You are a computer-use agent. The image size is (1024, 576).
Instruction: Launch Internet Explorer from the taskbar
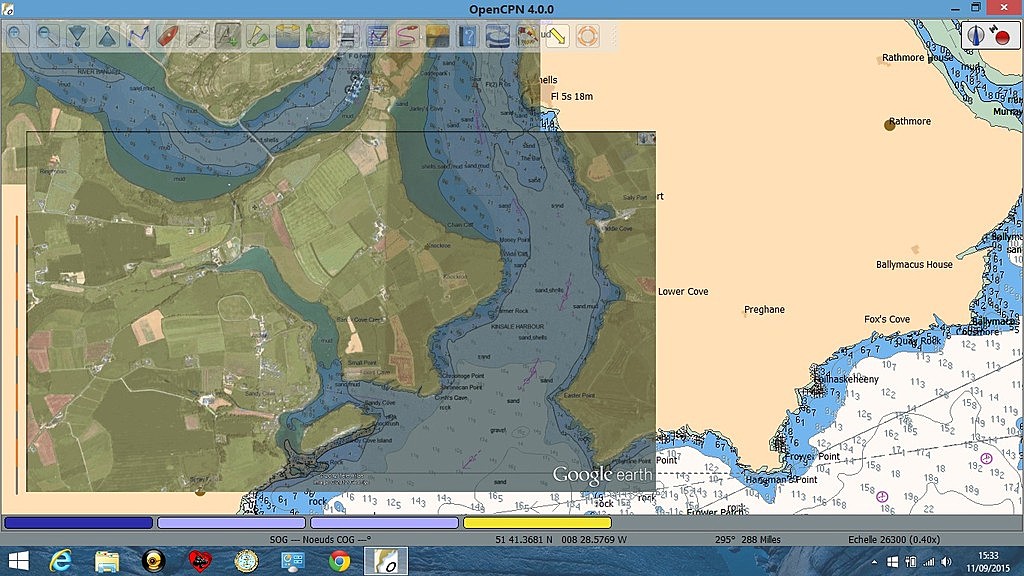[61, 561]
